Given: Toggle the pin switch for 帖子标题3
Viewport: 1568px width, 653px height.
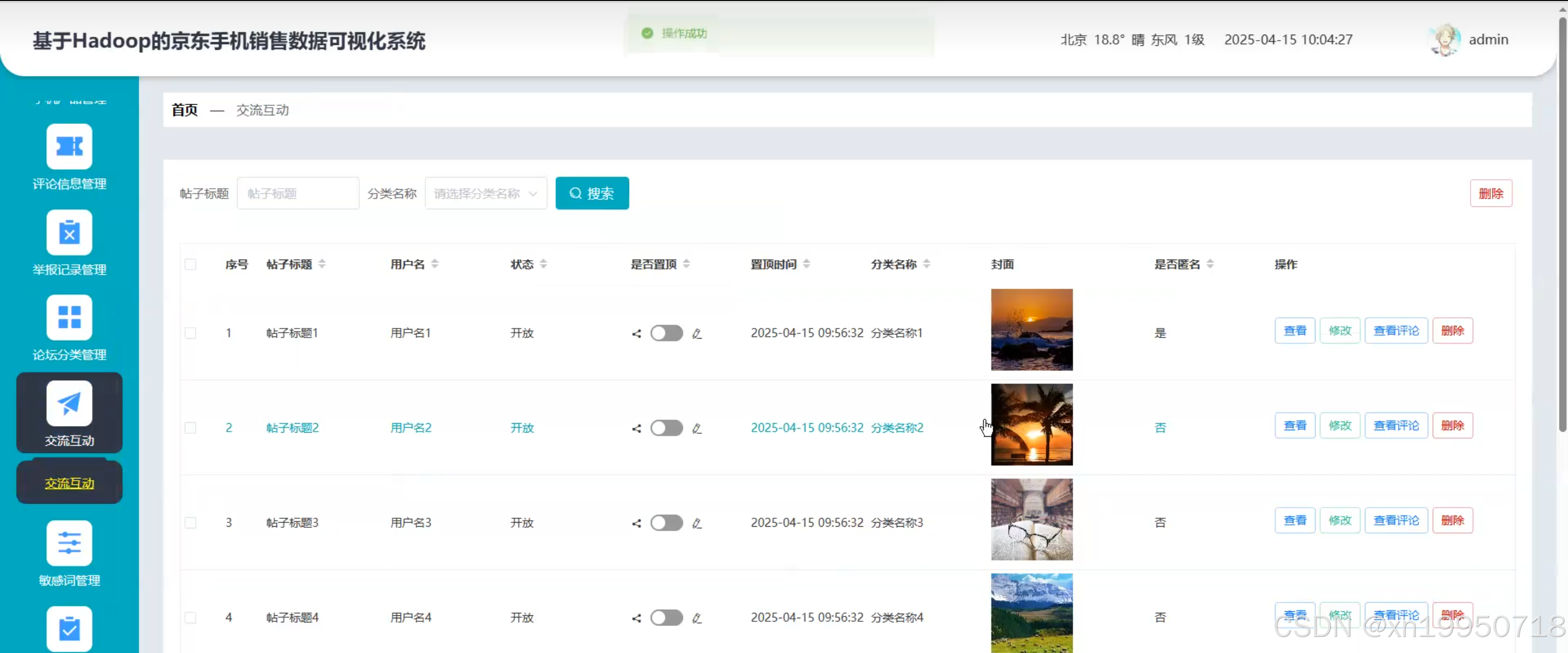Looking at the screenshot, I should pyautogui.click(x=666, y=523).
